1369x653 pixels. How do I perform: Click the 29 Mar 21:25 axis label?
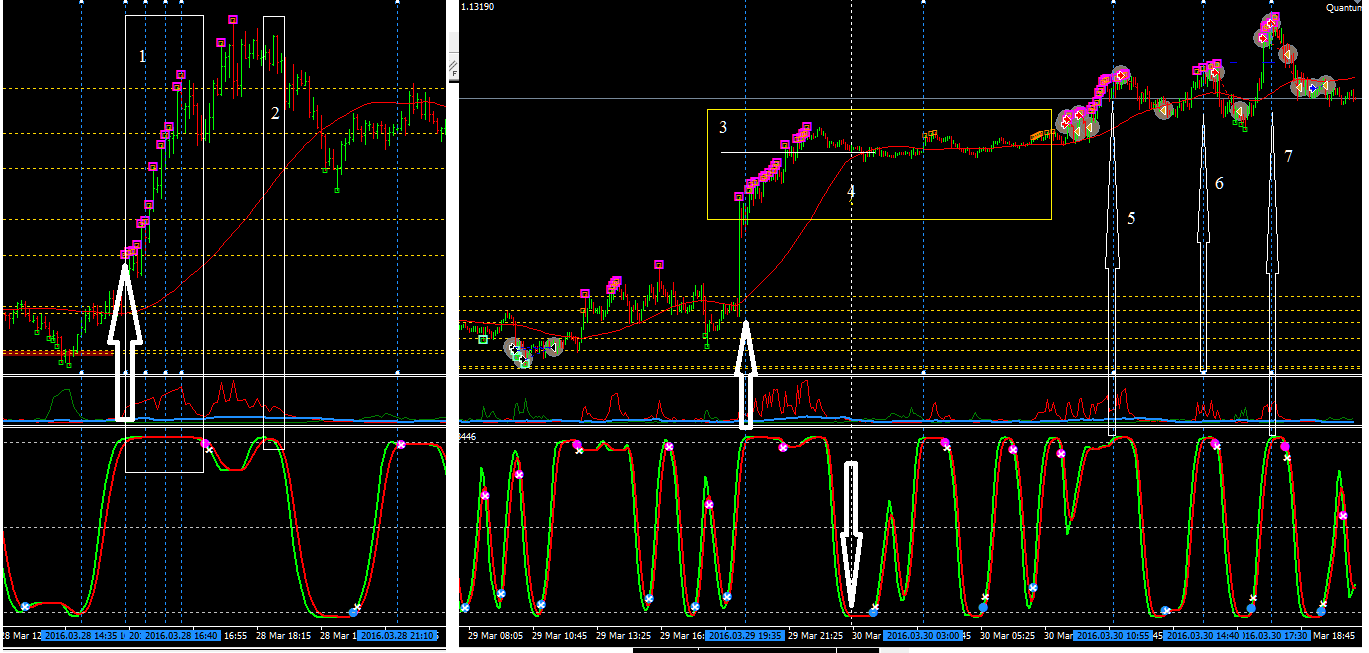815,635
